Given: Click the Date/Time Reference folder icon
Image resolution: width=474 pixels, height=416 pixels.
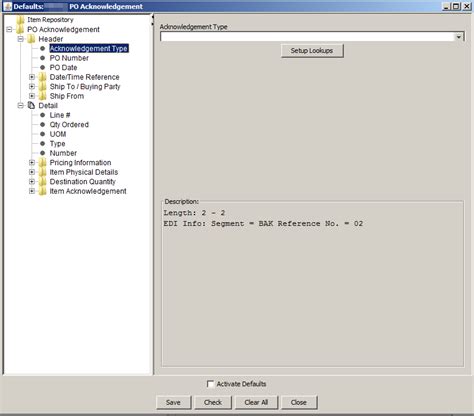Looking at the screenshot, I should point(43,77).
